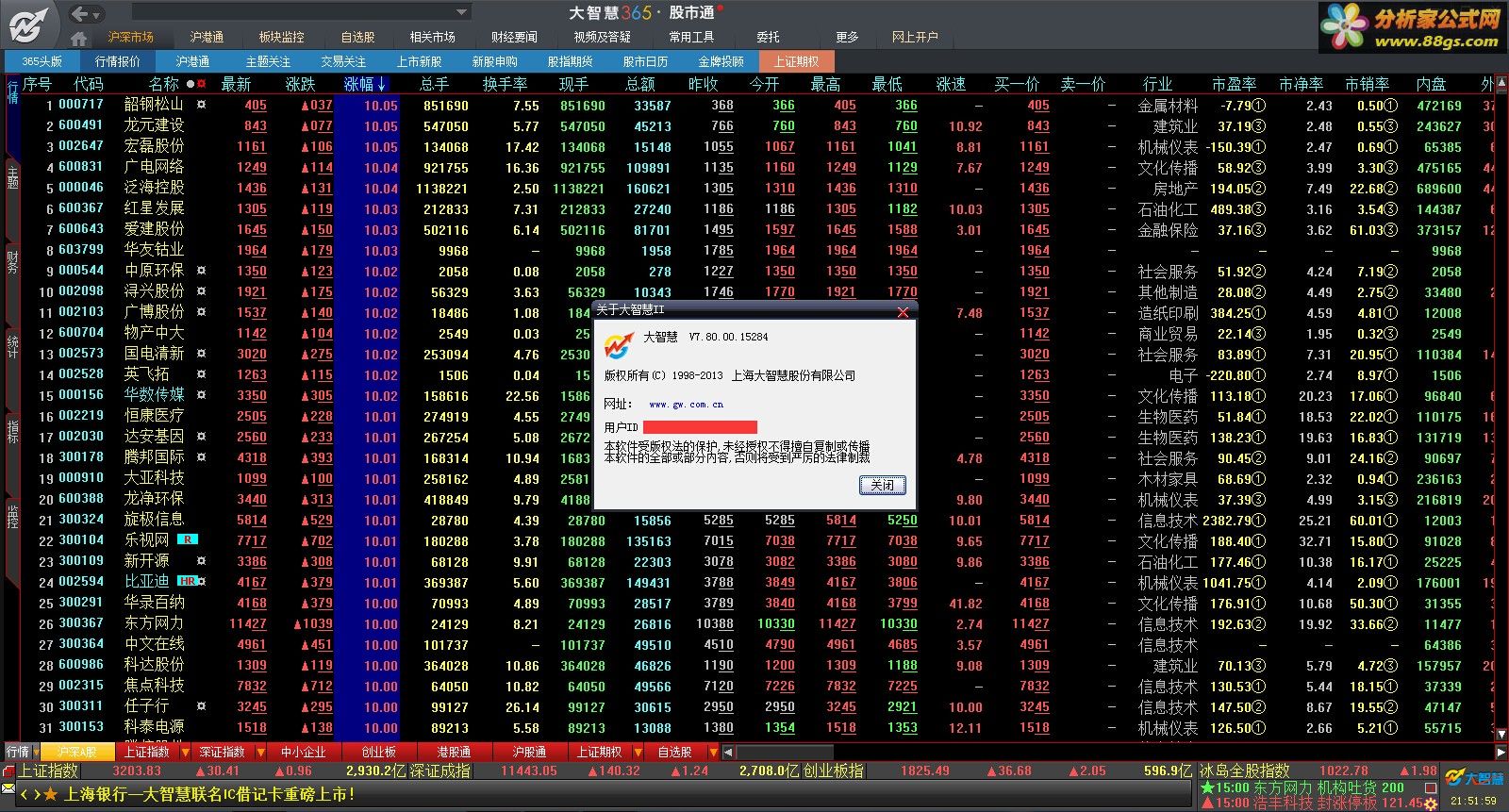The height and width of the screenshot is (812, 1509).
Task: Click the orange gear settings icon at bottom-right
Action: point(1431,804)
